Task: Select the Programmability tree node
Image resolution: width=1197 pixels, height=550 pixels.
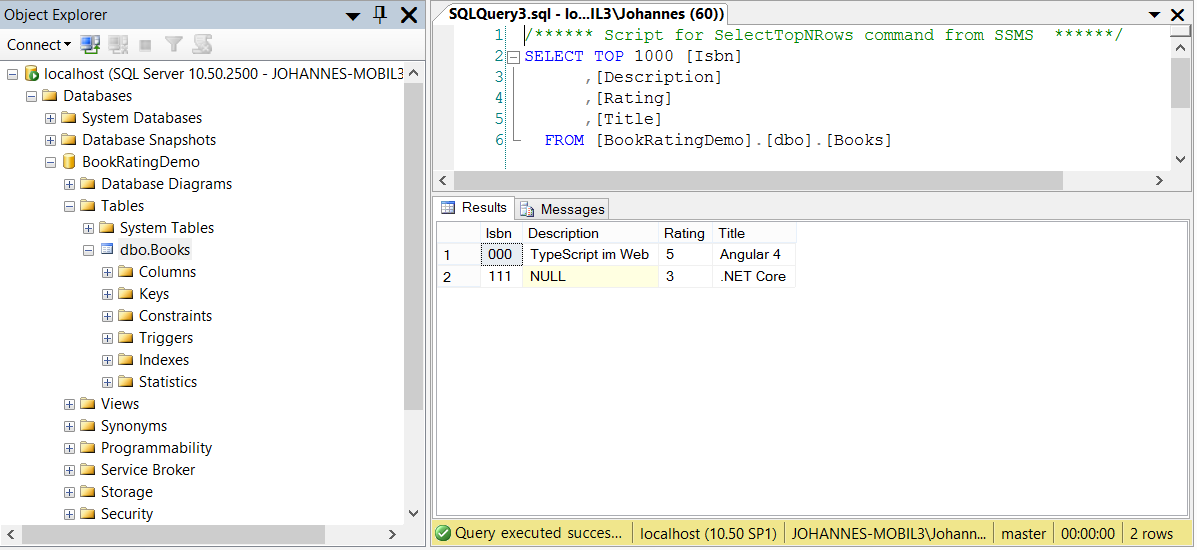Action: click(x=156, y=448)
